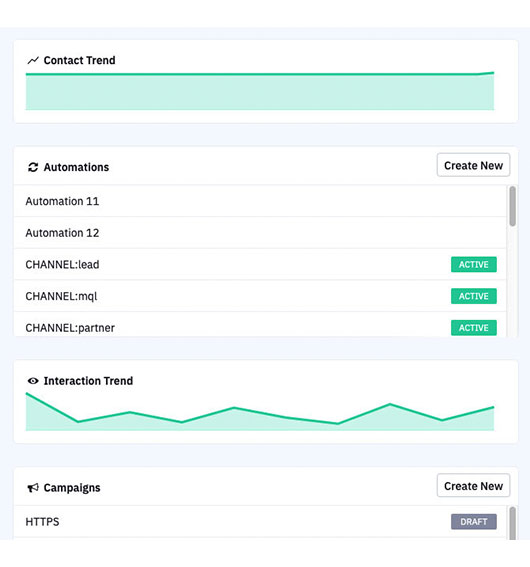Click the Interaction Trend eye icon
Image resolution: width=530 pixels, height=567 pixels.
pos(33,381)
